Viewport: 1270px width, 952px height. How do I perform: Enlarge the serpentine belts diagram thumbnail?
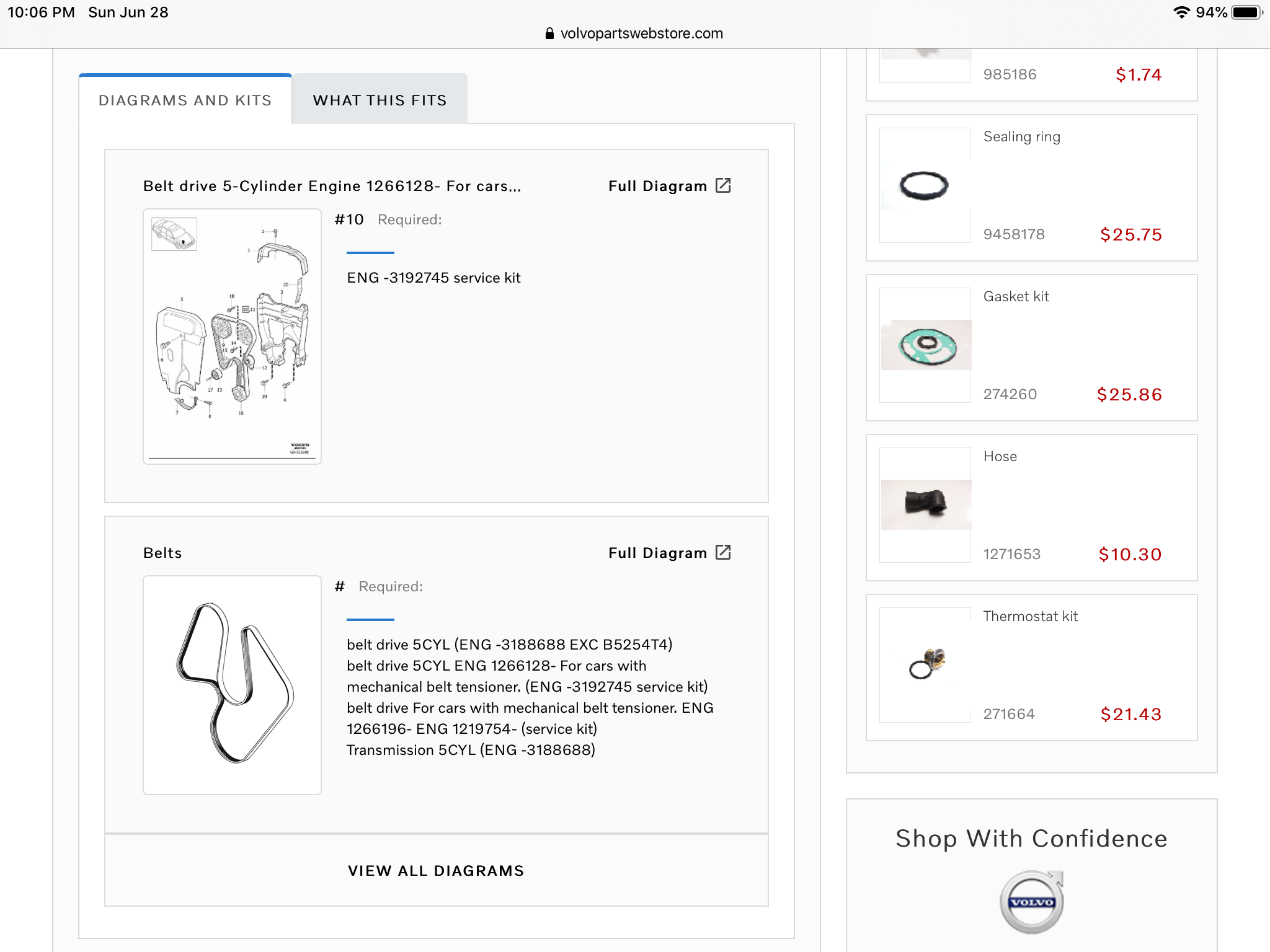(232, 685)
